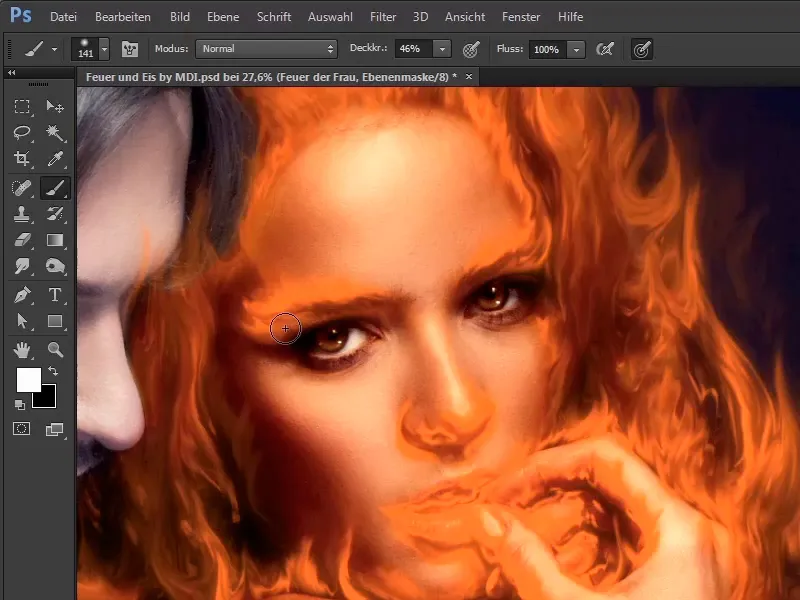Open the 3D menu
Viewport: 800px width, 600px height.
[x=420, y=17]
